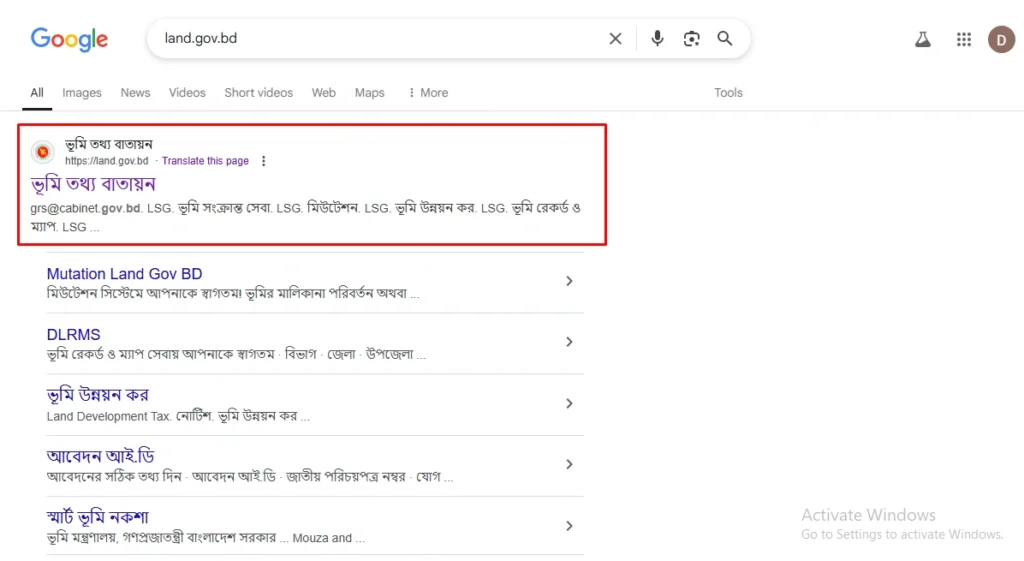This screenshot has width=1024, height=561.
Task: Switch to the News tab
Action: (135, 93)
